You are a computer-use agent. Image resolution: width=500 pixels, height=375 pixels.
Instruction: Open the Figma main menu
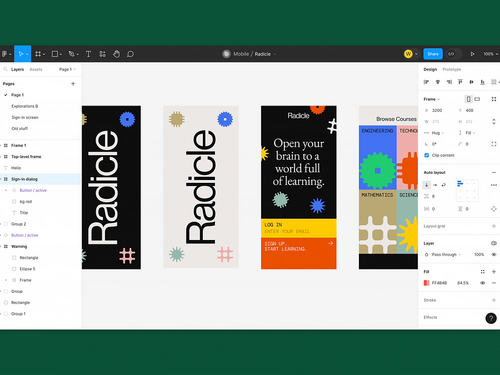click(5, 54)
